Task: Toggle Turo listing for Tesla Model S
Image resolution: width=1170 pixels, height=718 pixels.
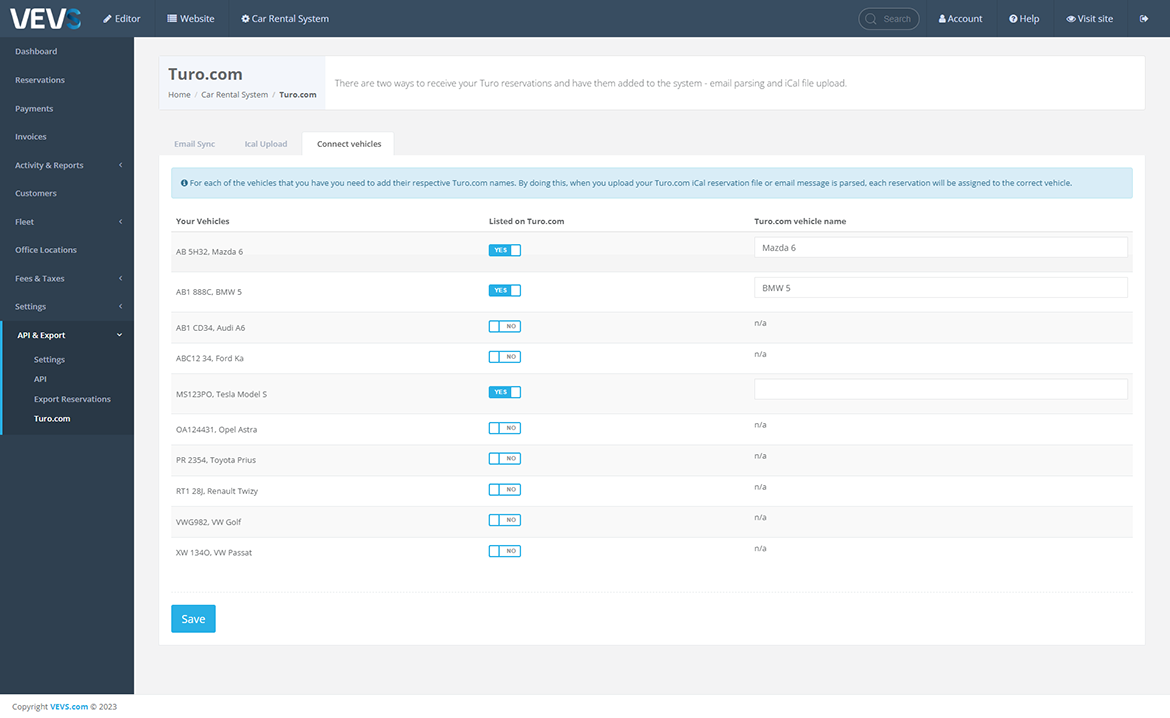Action: 504,392
